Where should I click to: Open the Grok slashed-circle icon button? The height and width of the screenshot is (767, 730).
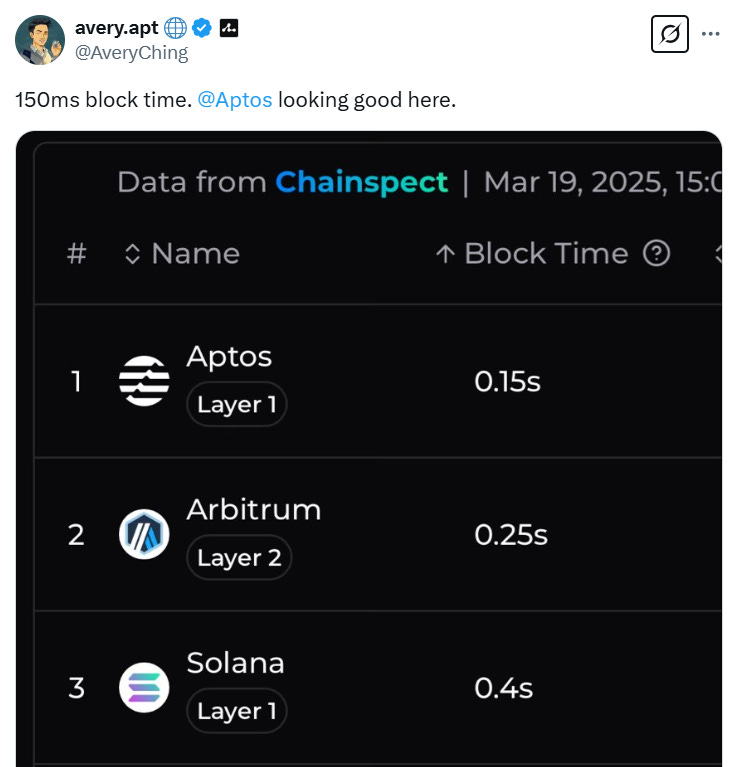(x=669, y=34)
